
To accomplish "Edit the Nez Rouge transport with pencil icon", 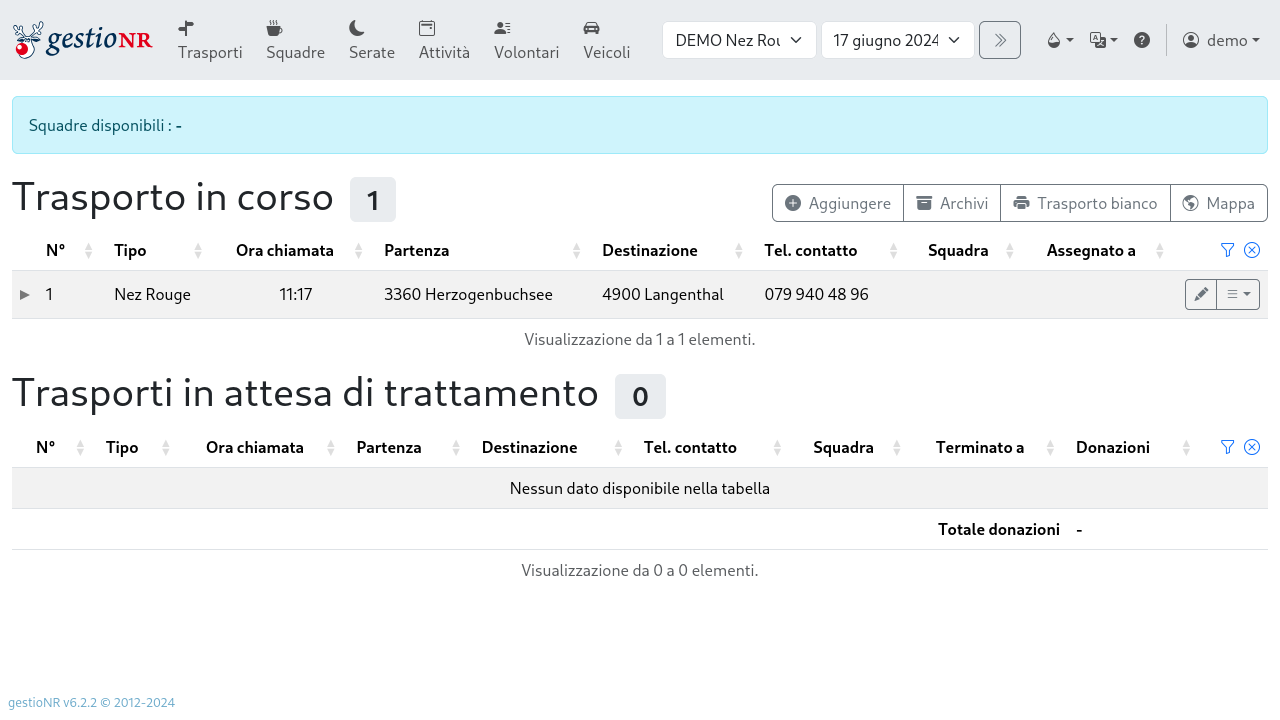I will point(1200,294).
